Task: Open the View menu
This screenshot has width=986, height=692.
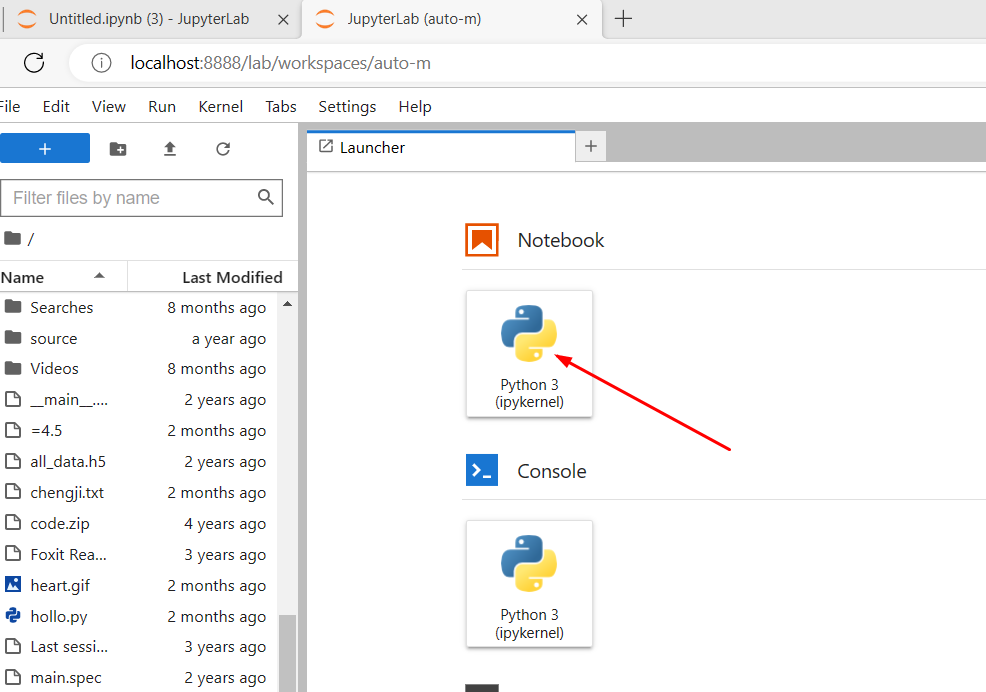Action: [109, 106]
